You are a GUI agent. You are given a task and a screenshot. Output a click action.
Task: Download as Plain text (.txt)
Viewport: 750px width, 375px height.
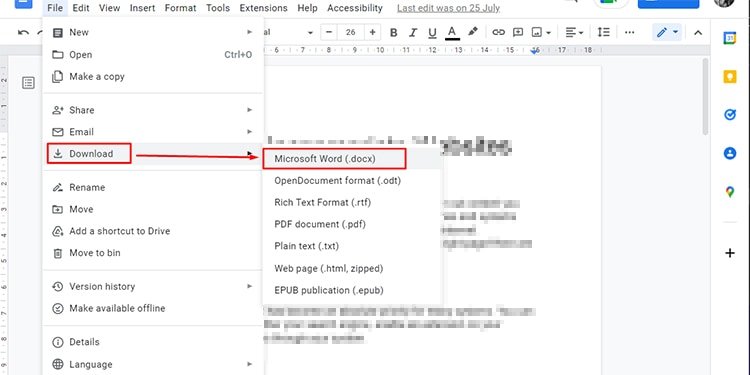pyautogui.click(x=352, y=246)
